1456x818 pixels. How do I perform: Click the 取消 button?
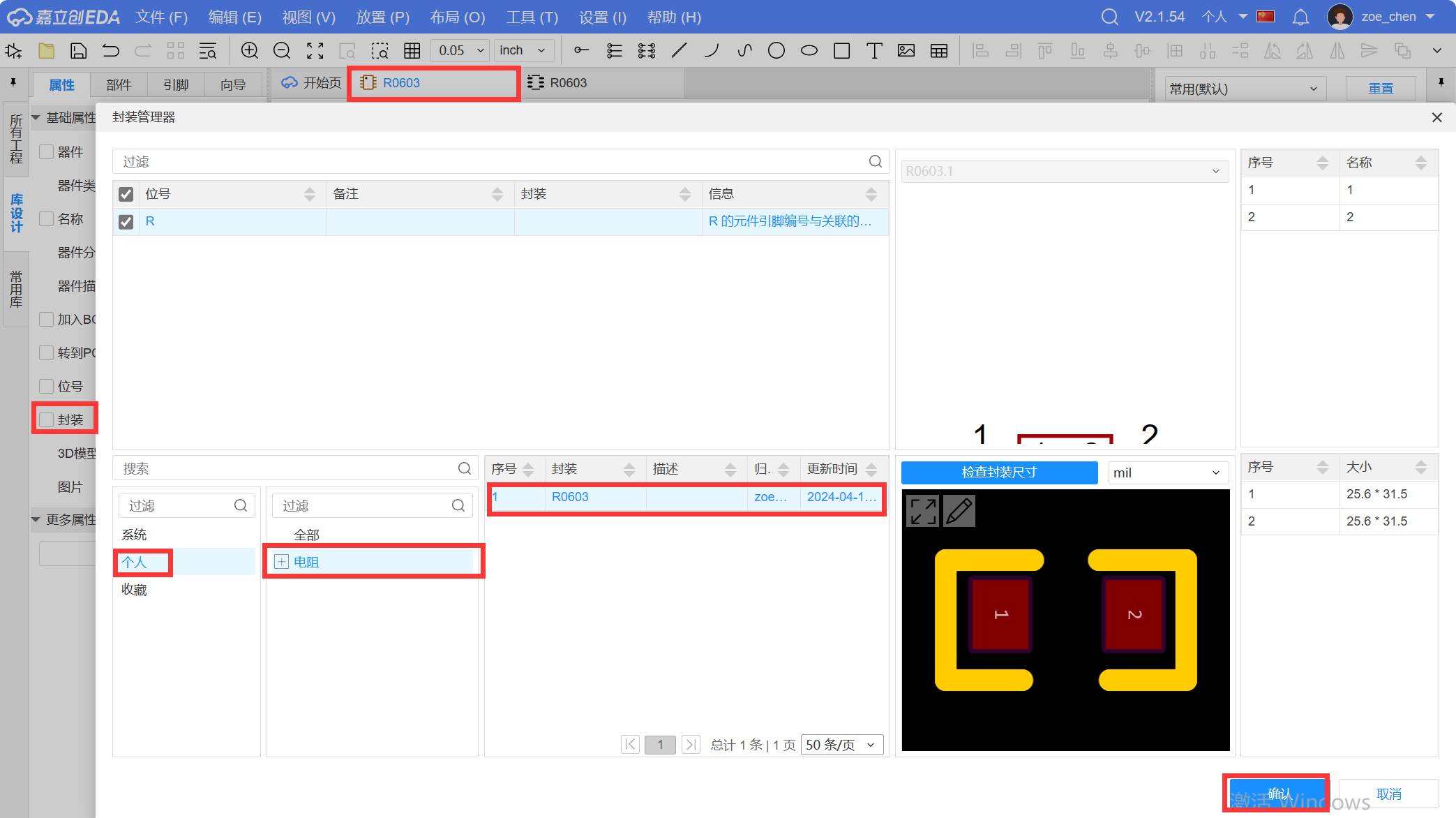(1388, 794)
